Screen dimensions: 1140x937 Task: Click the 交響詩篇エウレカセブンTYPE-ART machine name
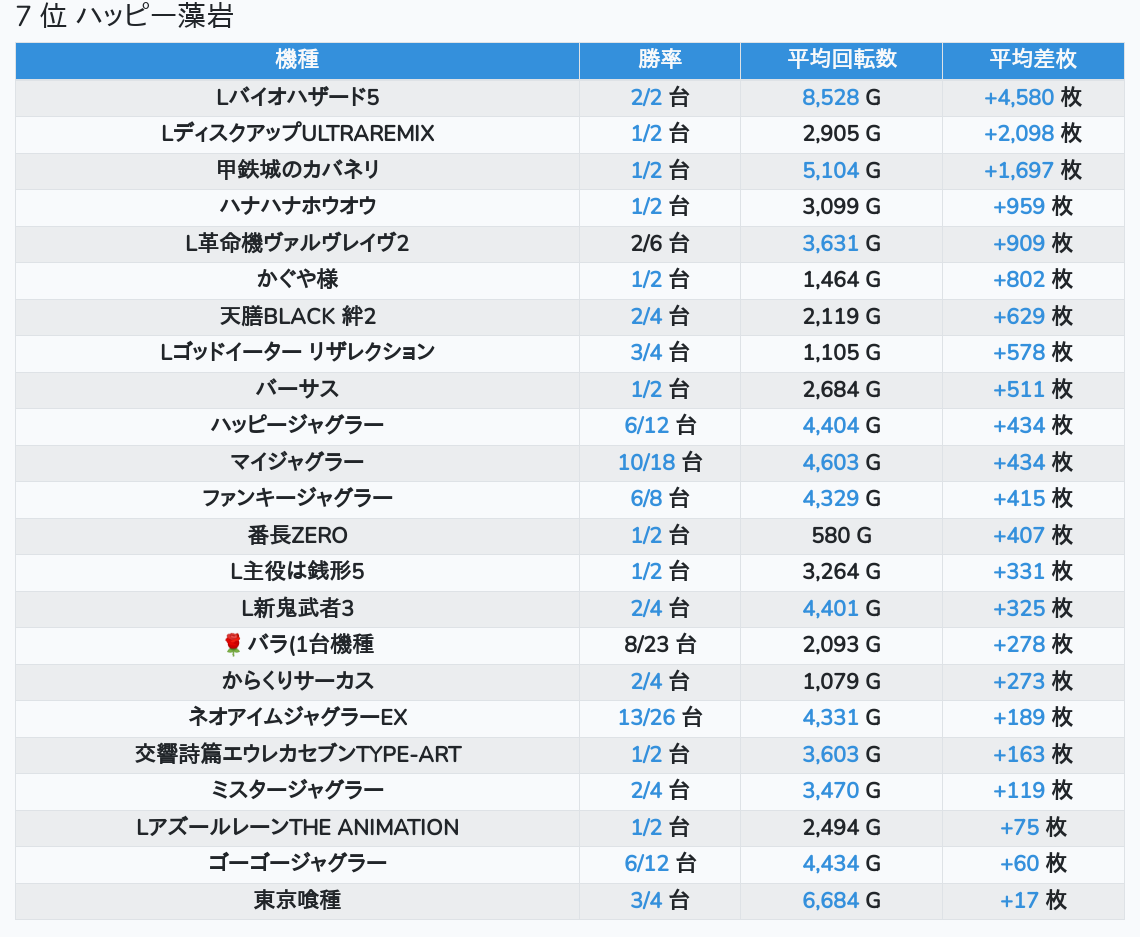(x=297, y=754)
